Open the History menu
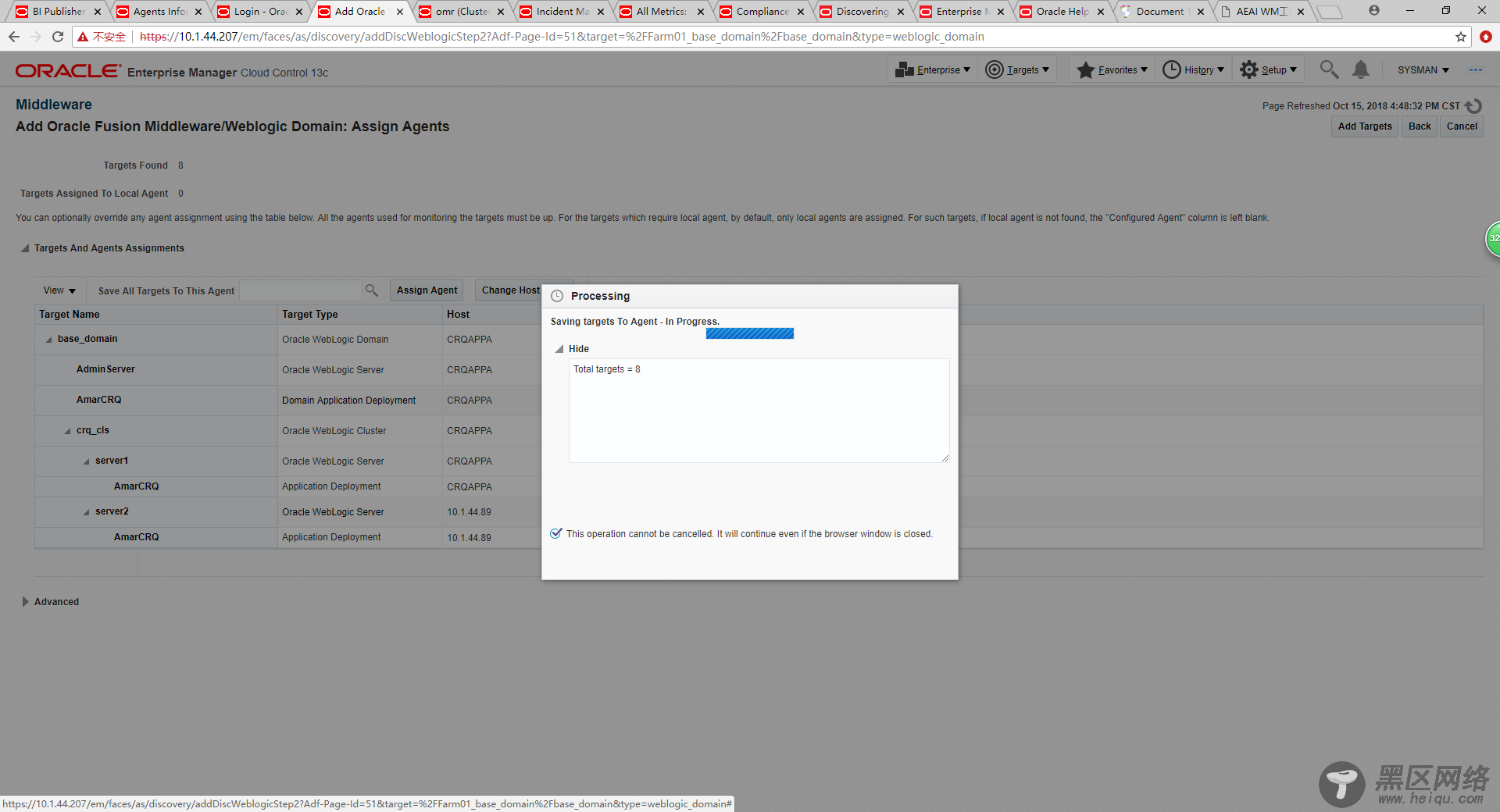 click(x=1193, y=70)
